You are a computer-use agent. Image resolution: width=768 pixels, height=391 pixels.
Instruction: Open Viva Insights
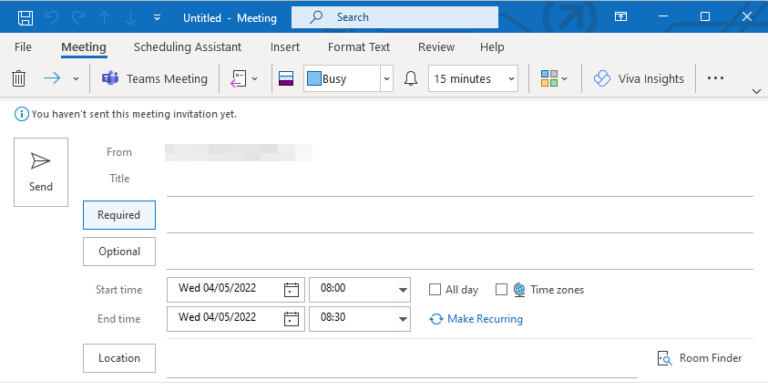[639, 78]
